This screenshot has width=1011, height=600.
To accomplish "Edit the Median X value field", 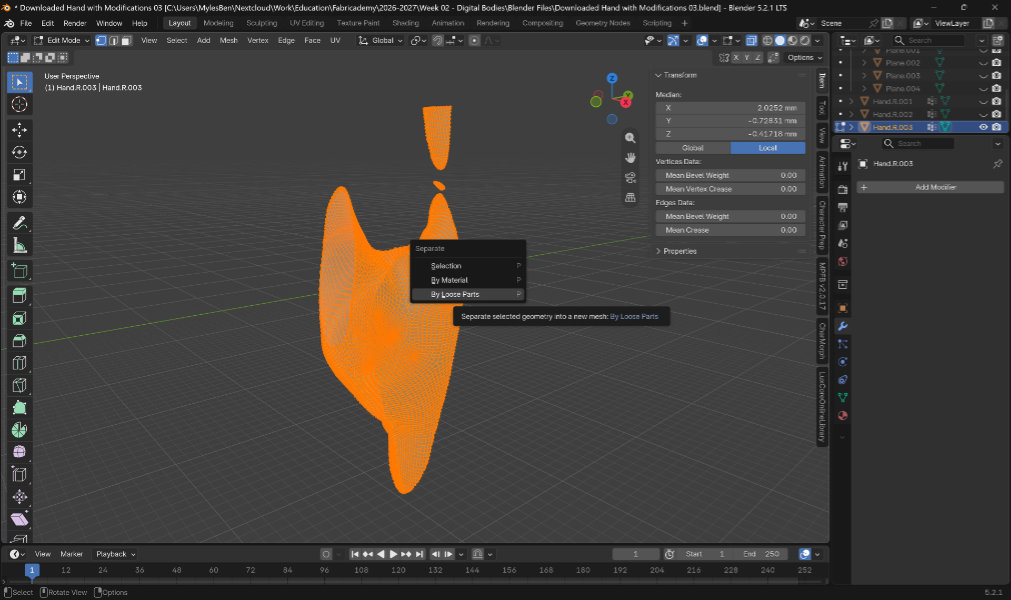I will (731, 108).
